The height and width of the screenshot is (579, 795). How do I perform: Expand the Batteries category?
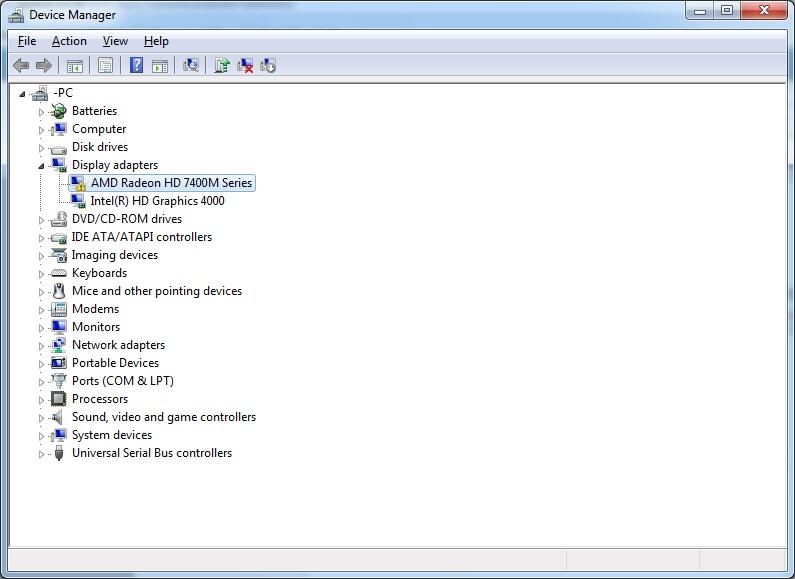(x=42, y=112)
